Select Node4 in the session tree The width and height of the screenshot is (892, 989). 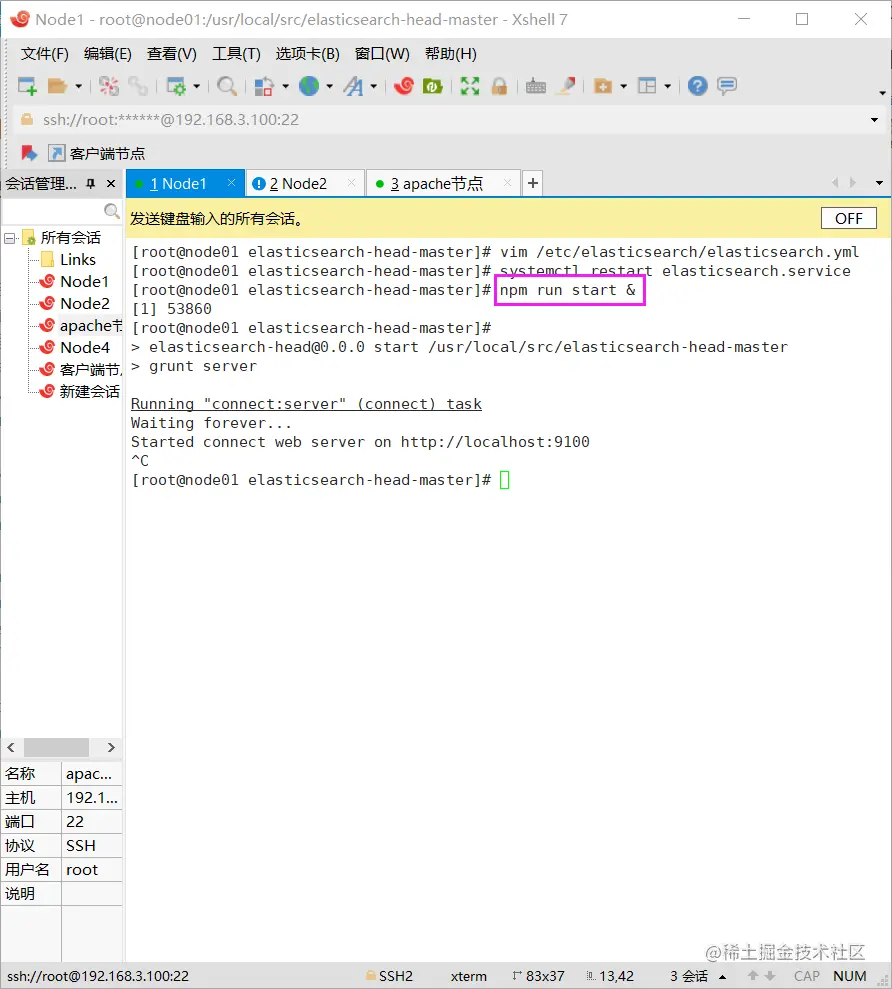tap(74, 348)
